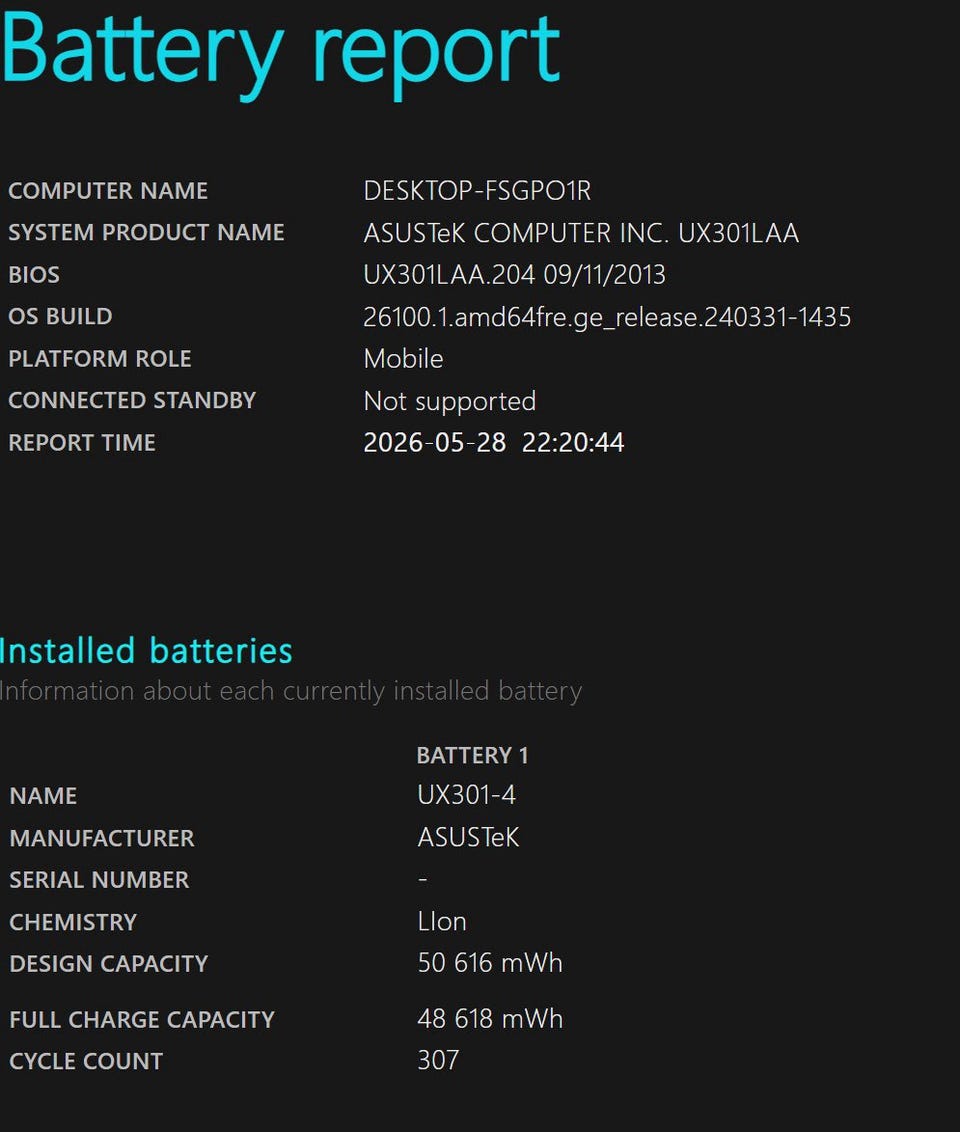960x1132 pixels.
Task: Click the BIOS label
Action: point(34,274)
